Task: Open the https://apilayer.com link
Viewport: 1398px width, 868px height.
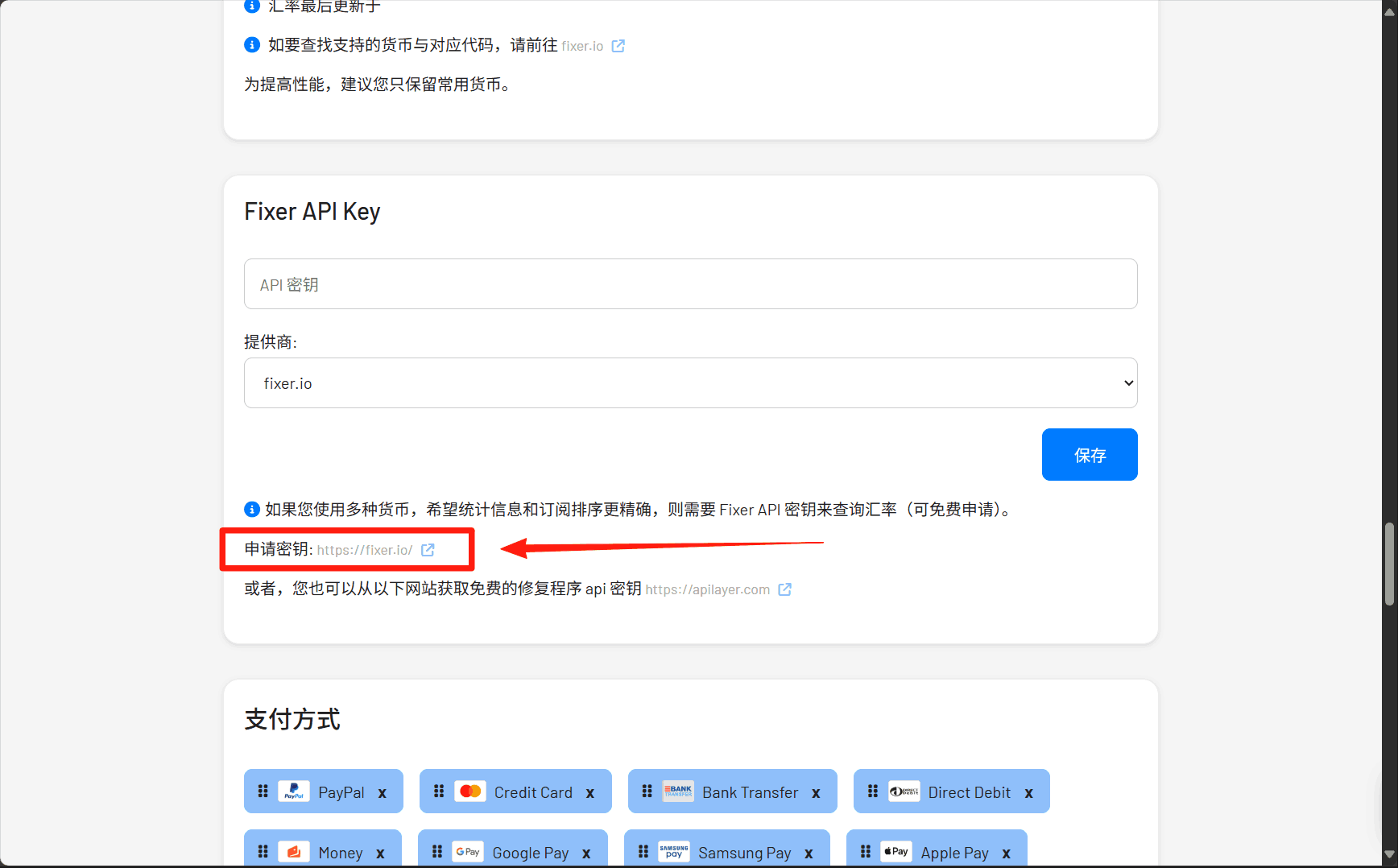Action: click(x=707, y=589)
